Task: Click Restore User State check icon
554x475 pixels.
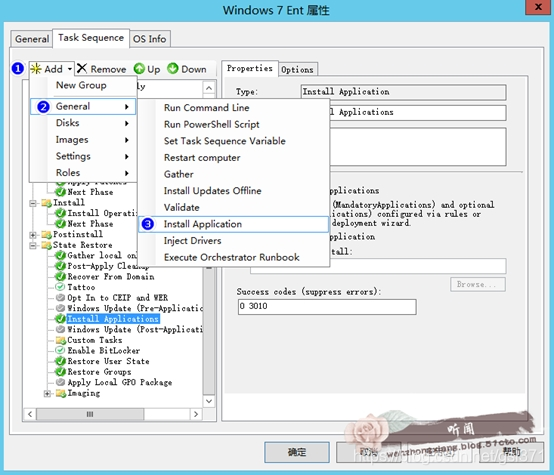Action: point(61,362)
